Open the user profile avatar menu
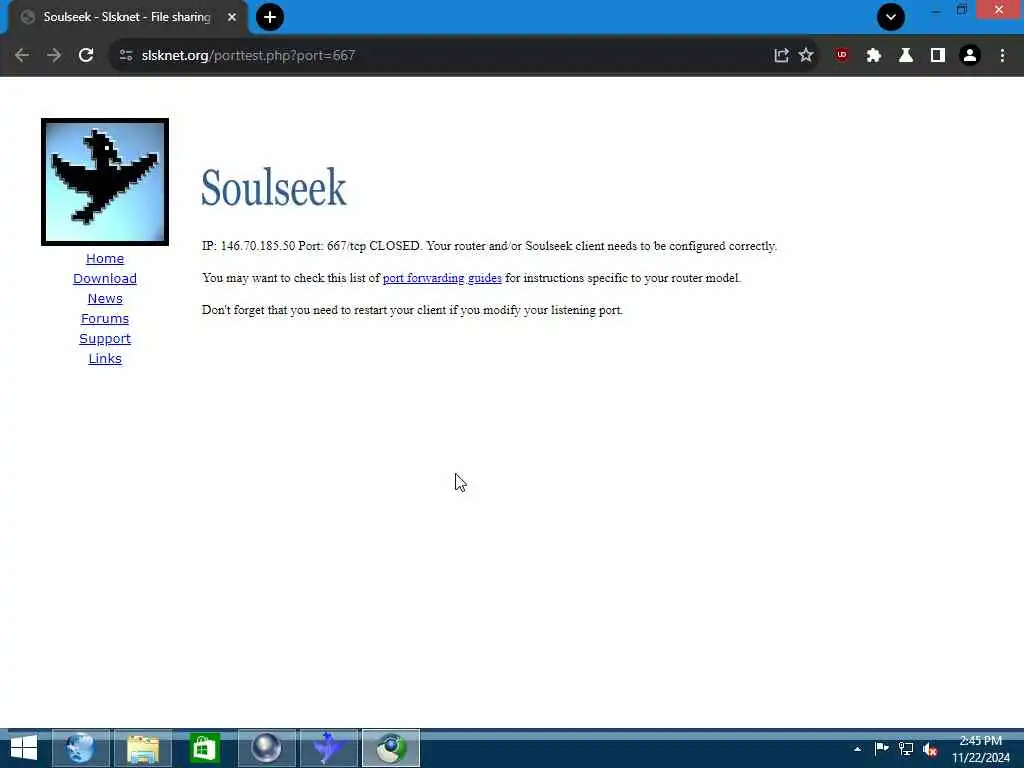 (x=970, y=56)
